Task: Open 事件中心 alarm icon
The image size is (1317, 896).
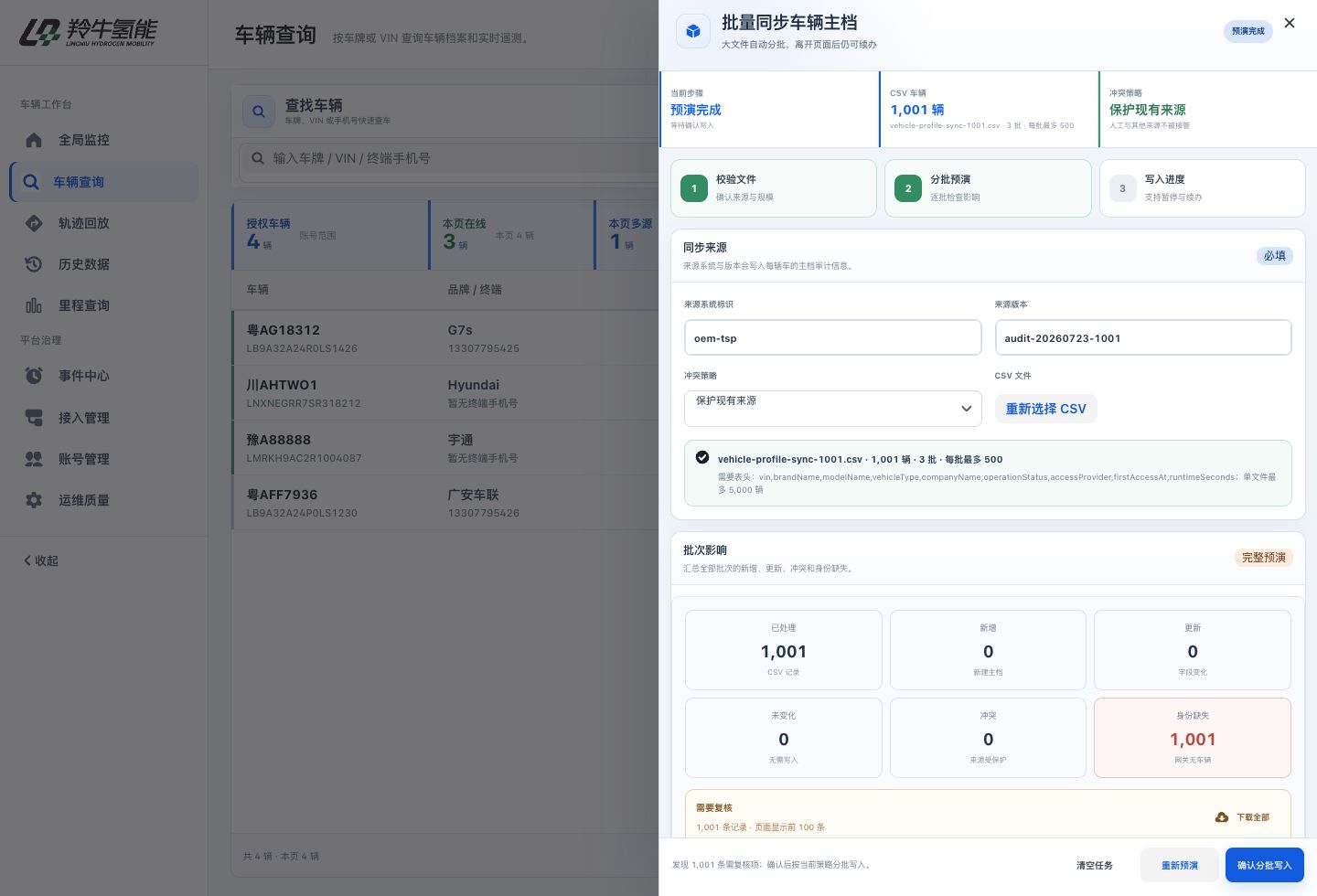Action: [x=34, y=376]
